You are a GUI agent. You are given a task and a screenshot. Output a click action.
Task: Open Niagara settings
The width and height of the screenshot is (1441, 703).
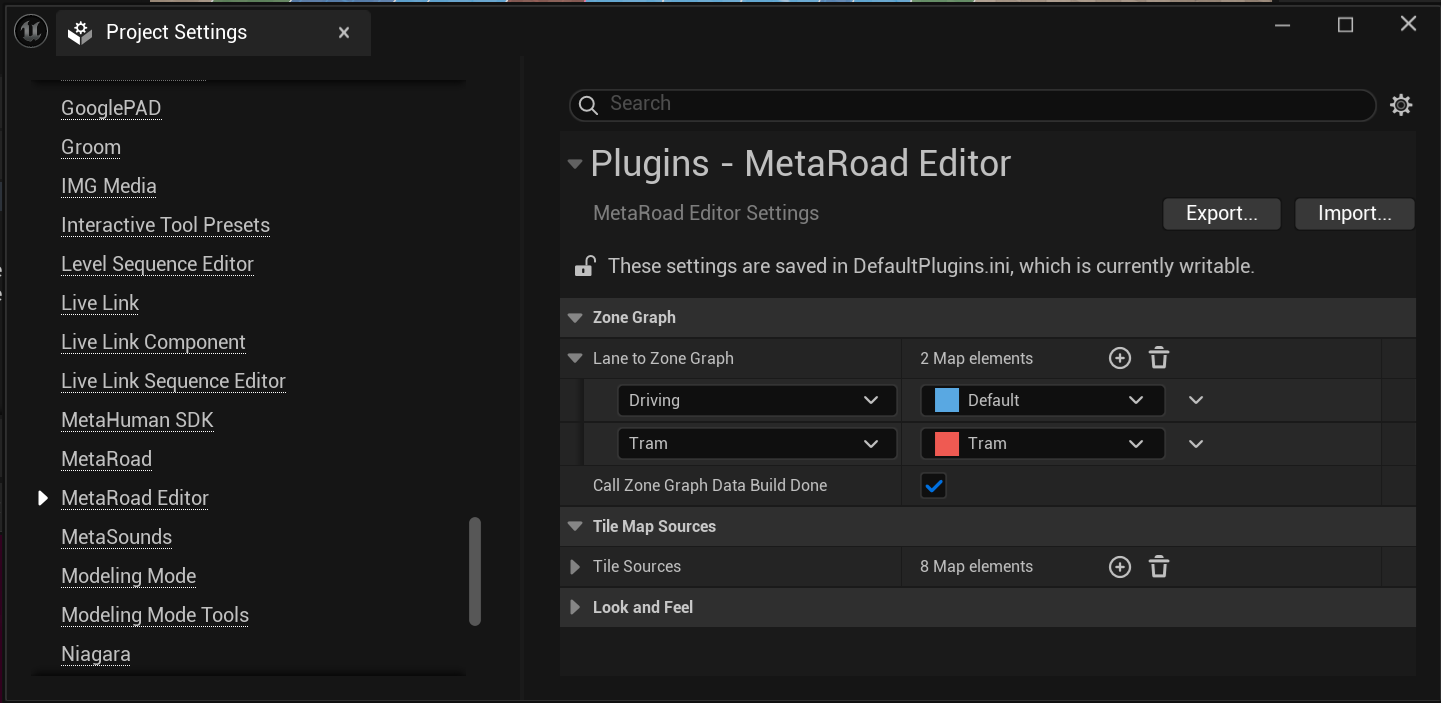96,654
